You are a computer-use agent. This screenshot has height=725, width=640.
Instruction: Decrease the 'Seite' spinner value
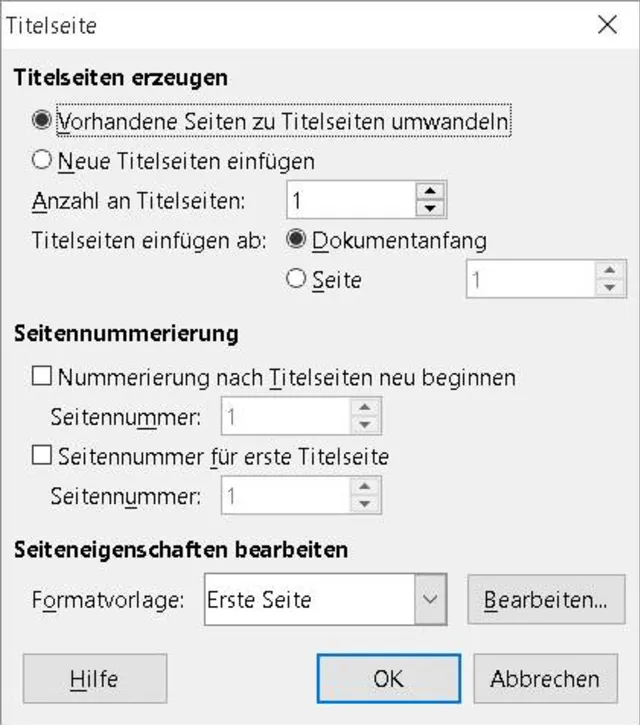click(x=609, y=289)
